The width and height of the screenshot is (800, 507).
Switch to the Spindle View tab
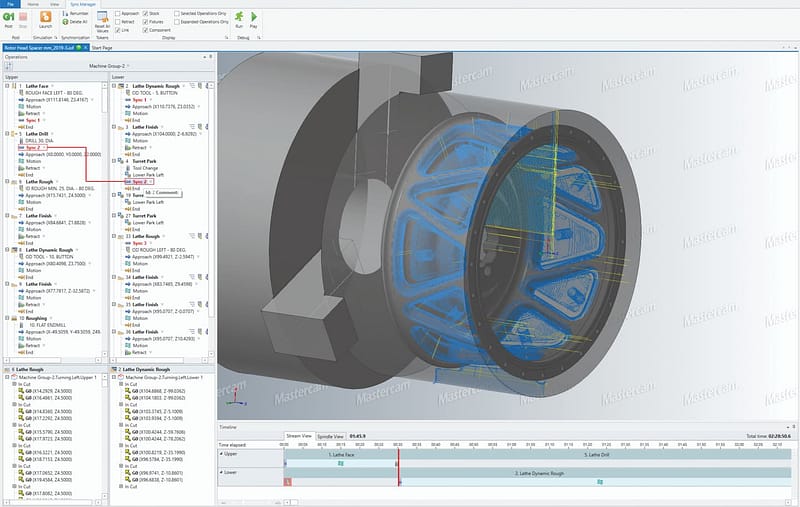[x=330, y=436]
